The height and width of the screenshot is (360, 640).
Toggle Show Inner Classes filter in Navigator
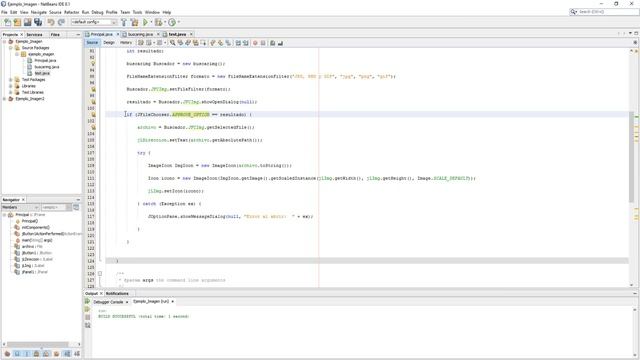(x=47, y=353)
